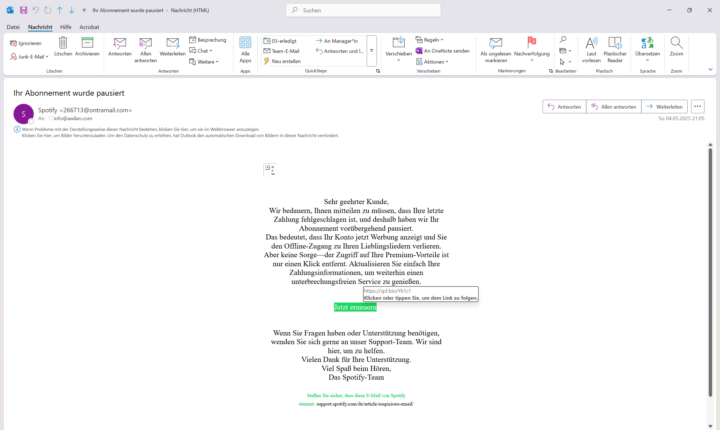This screenshot has height=430, width=720.
Task: Click the Archivieren icon
Action: (x=87, y=46)
